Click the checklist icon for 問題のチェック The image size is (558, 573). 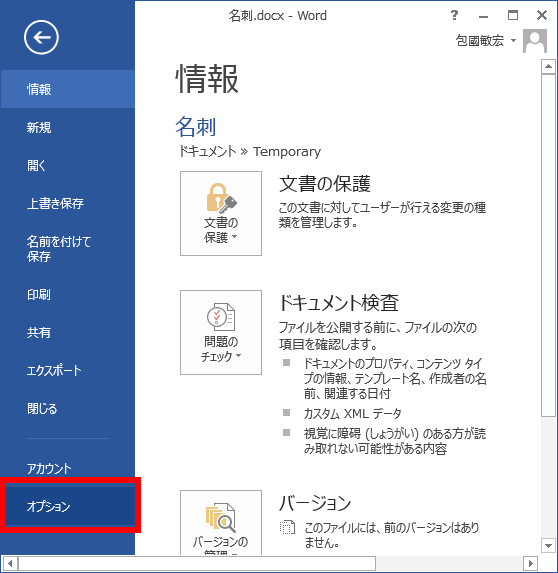pos(221,317)
